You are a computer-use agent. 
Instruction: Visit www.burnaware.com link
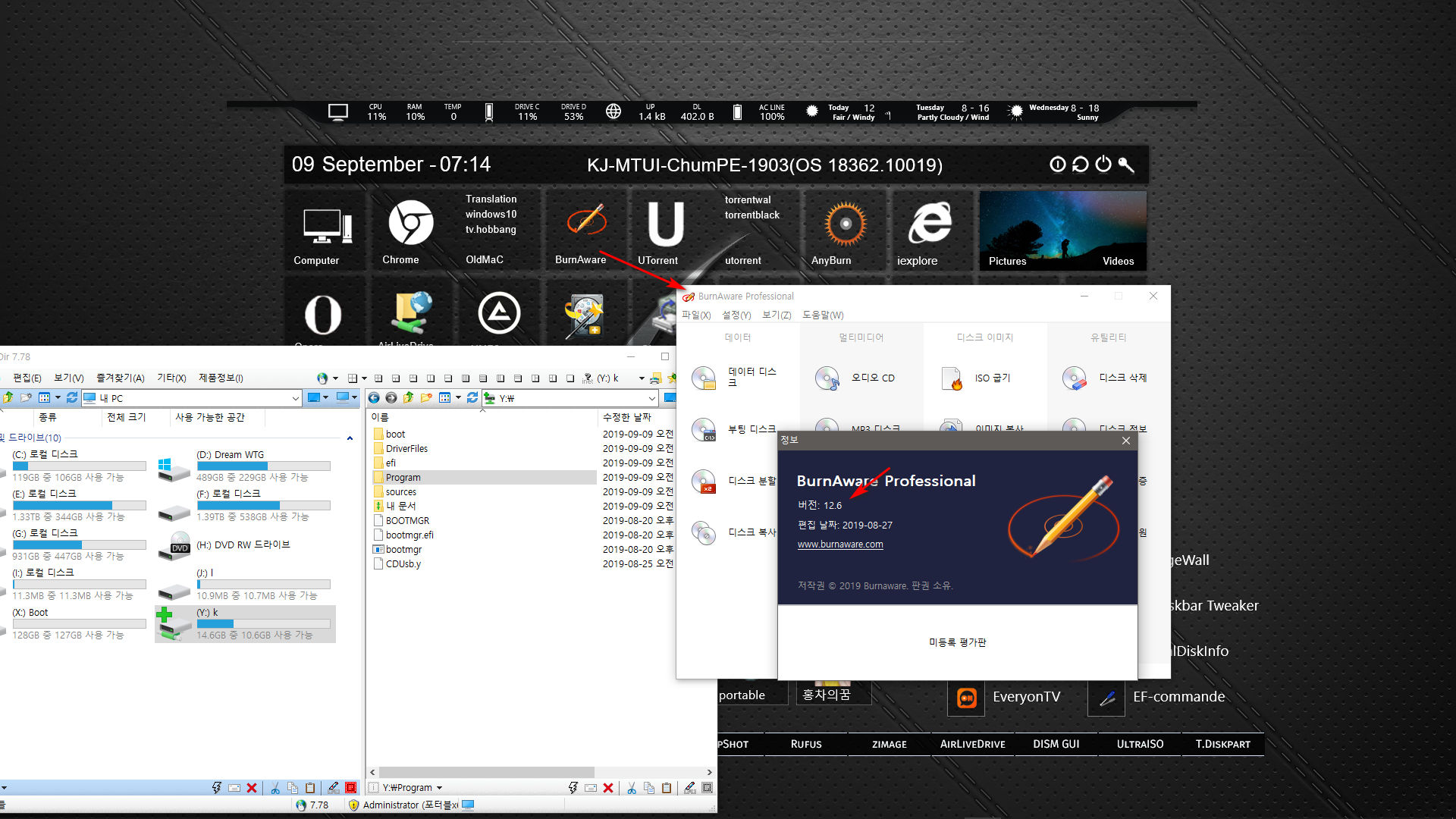point(840,544)
